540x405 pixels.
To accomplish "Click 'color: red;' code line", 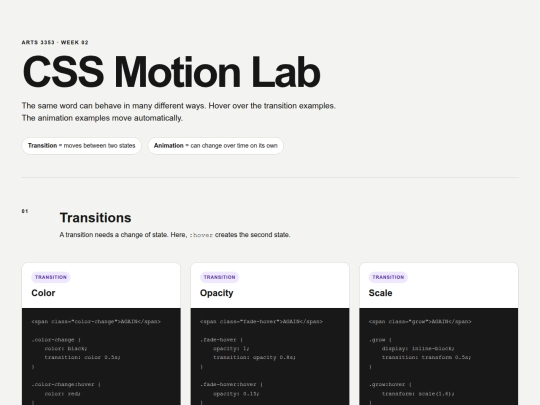I will tap(62, 394).
